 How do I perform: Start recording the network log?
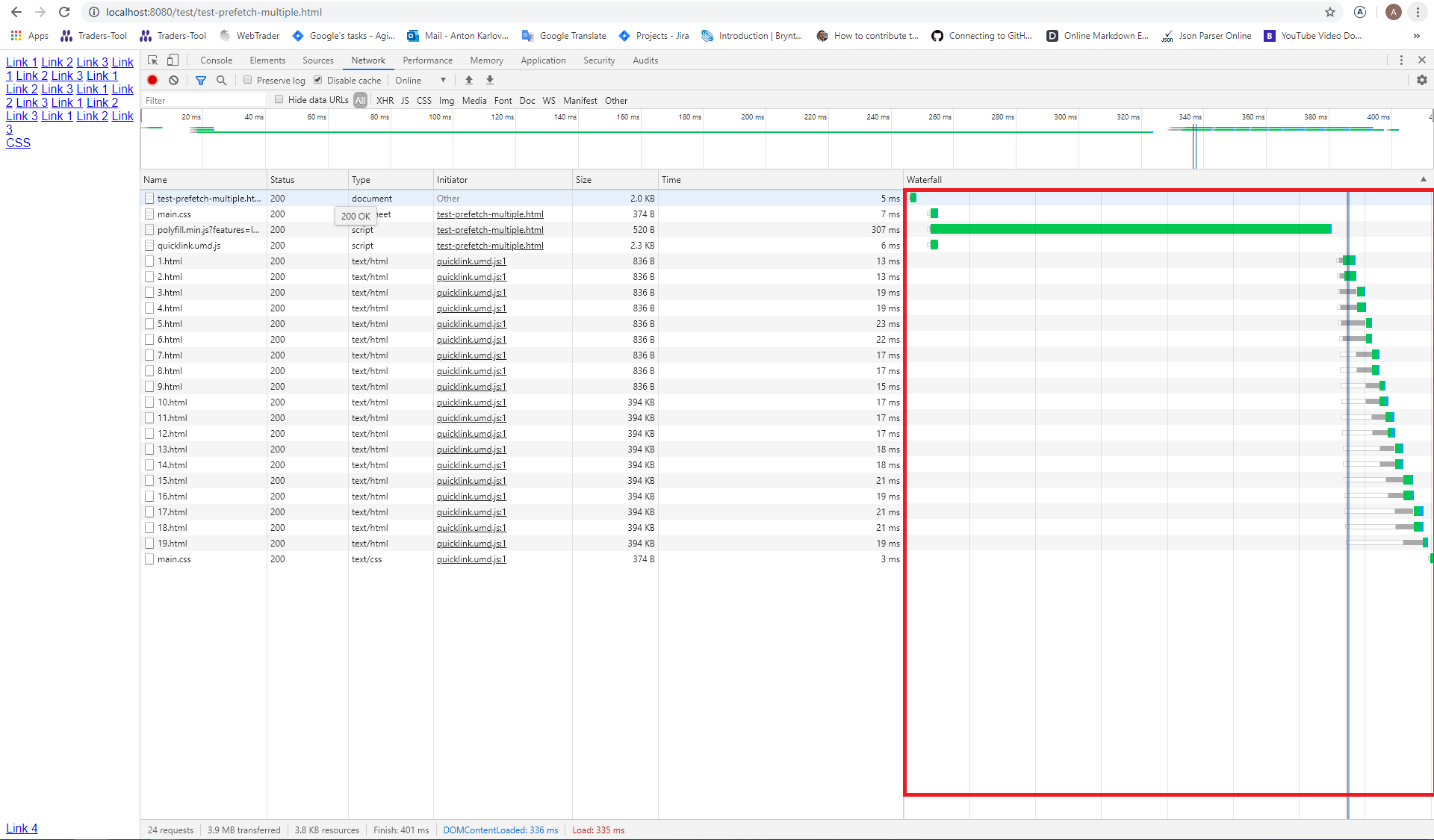[152, 80]
